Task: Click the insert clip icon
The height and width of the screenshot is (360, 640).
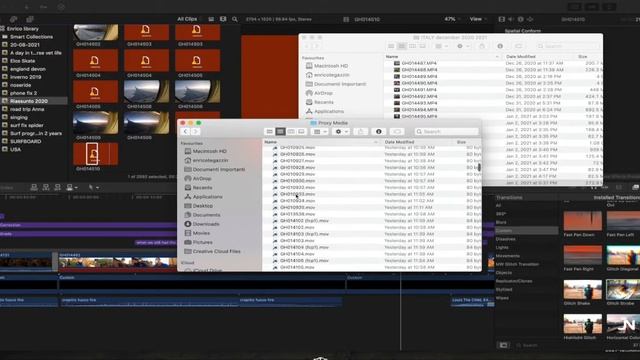Action: click(x=46, y=187)
